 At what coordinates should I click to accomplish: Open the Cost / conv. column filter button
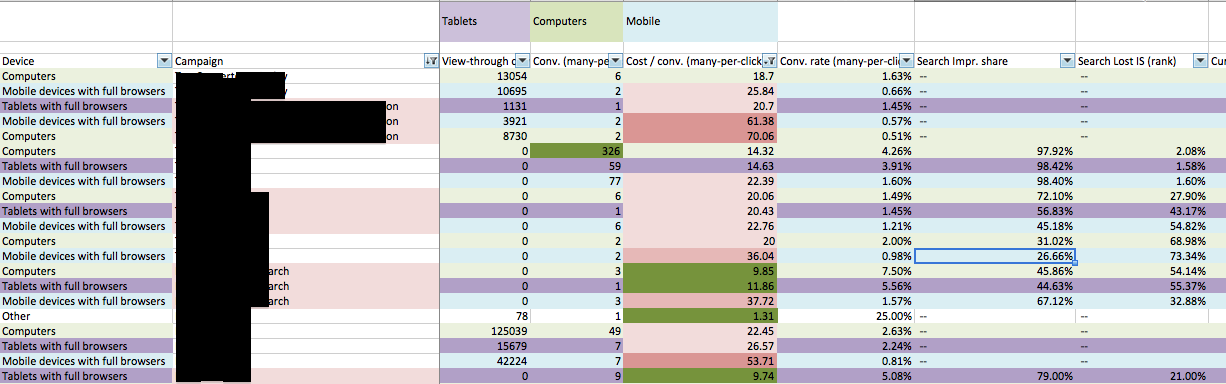pyautogui.click(x=770, y=61)
